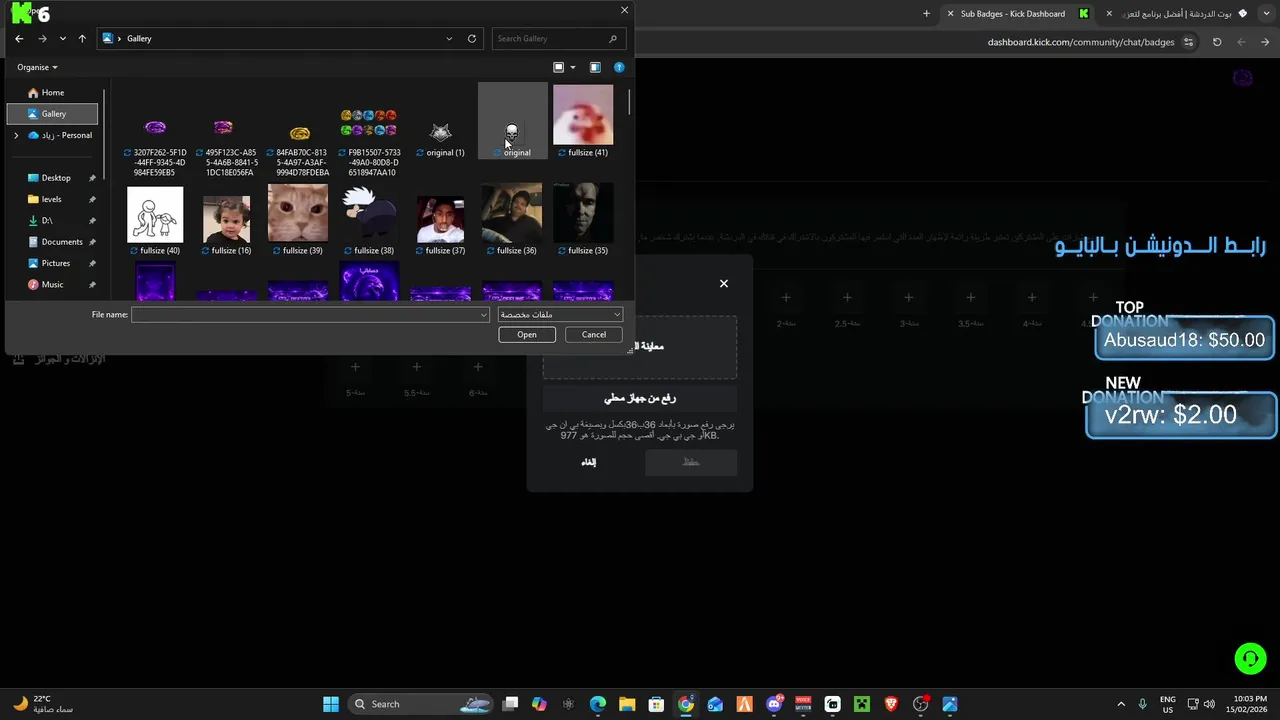
Task: Open recent locations dropdown arrow
Action: [62, 38]
